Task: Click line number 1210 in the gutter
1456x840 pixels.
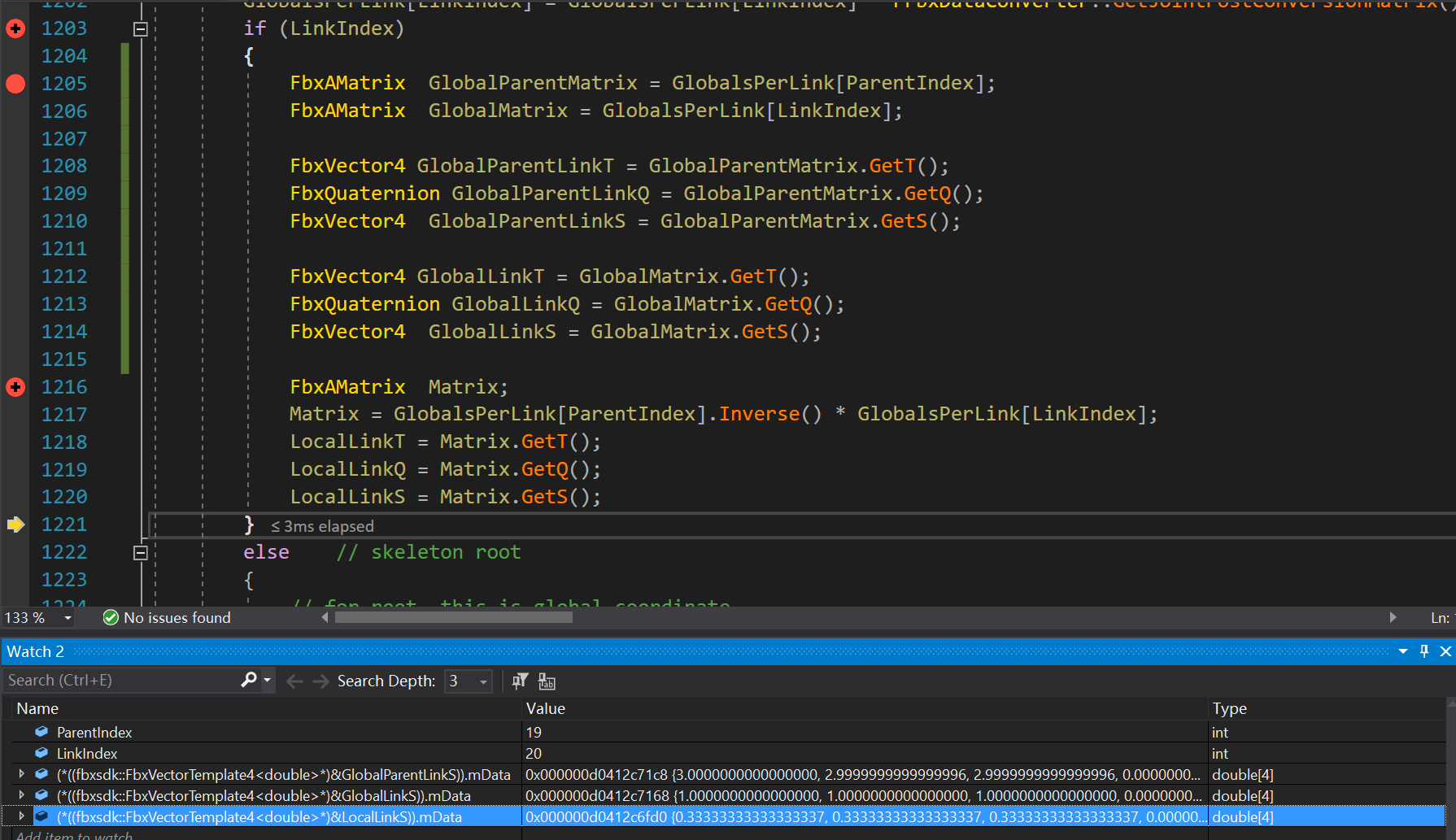Action: click(x=64, y=221)
